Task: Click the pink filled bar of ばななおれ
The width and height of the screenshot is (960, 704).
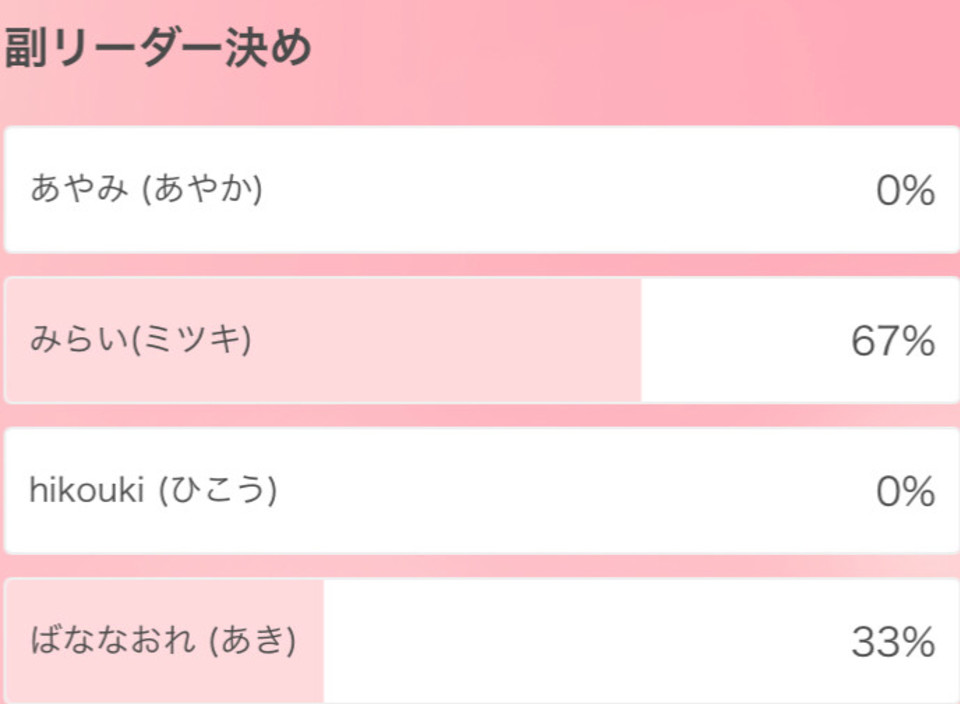Action: click(164, 642)
